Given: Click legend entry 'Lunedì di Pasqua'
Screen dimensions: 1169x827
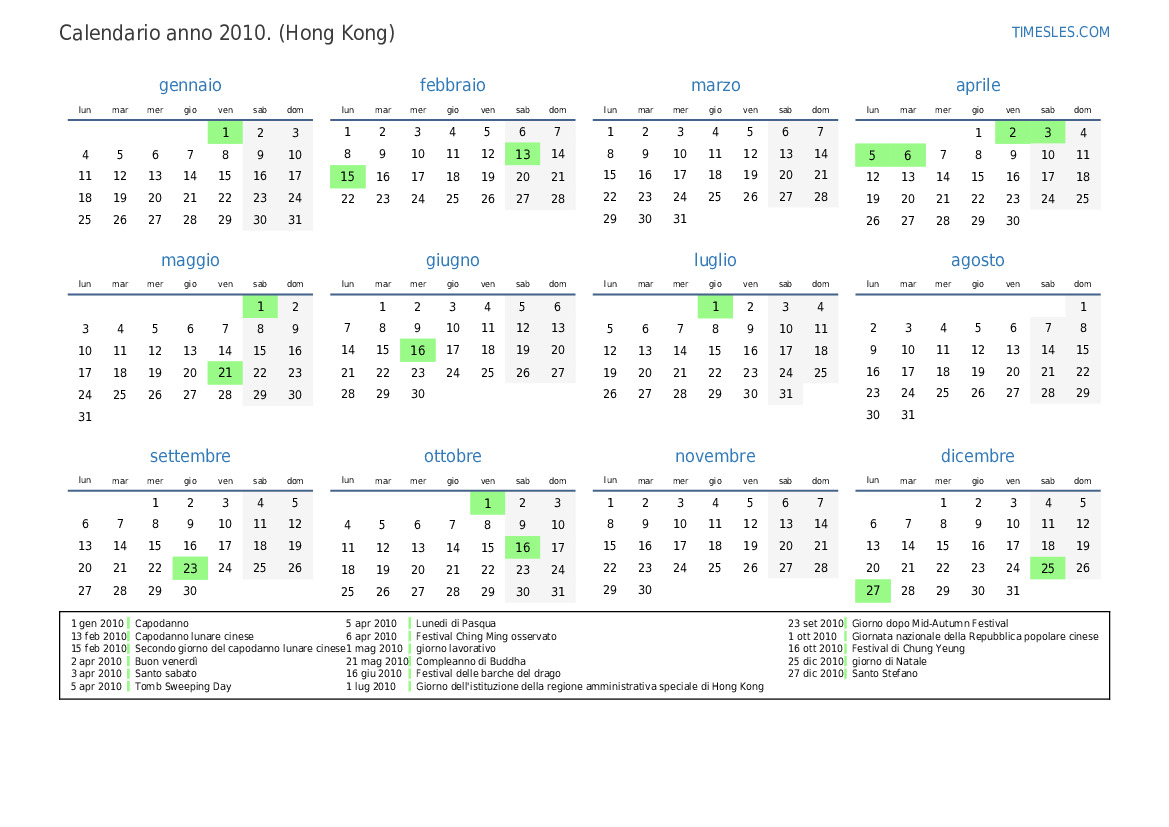Looking at the screenshot, I should pyautogui.click(x=456, y=623).
